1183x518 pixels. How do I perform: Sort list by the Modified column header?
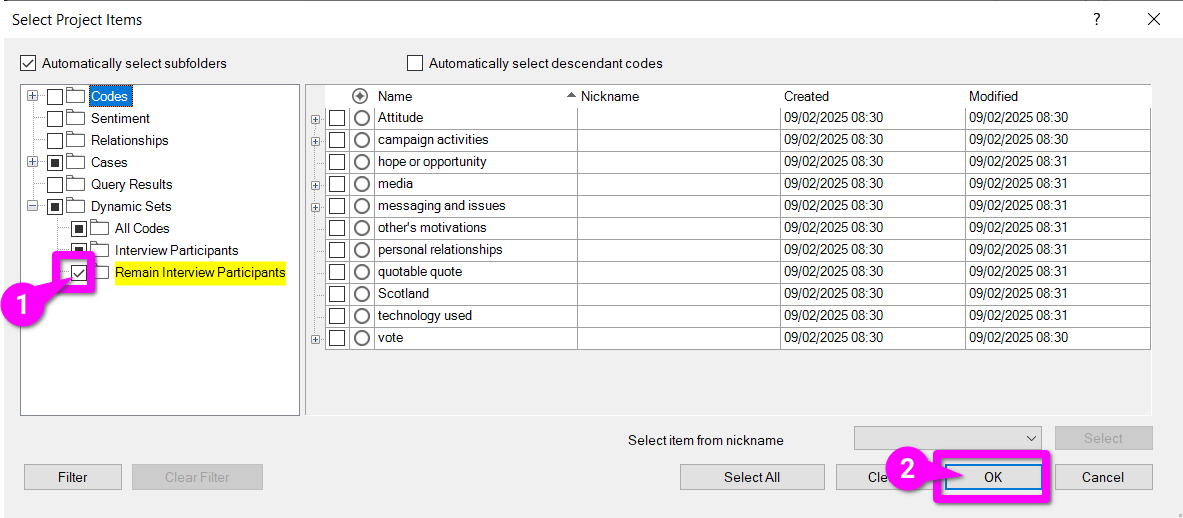tap(993, 96)
